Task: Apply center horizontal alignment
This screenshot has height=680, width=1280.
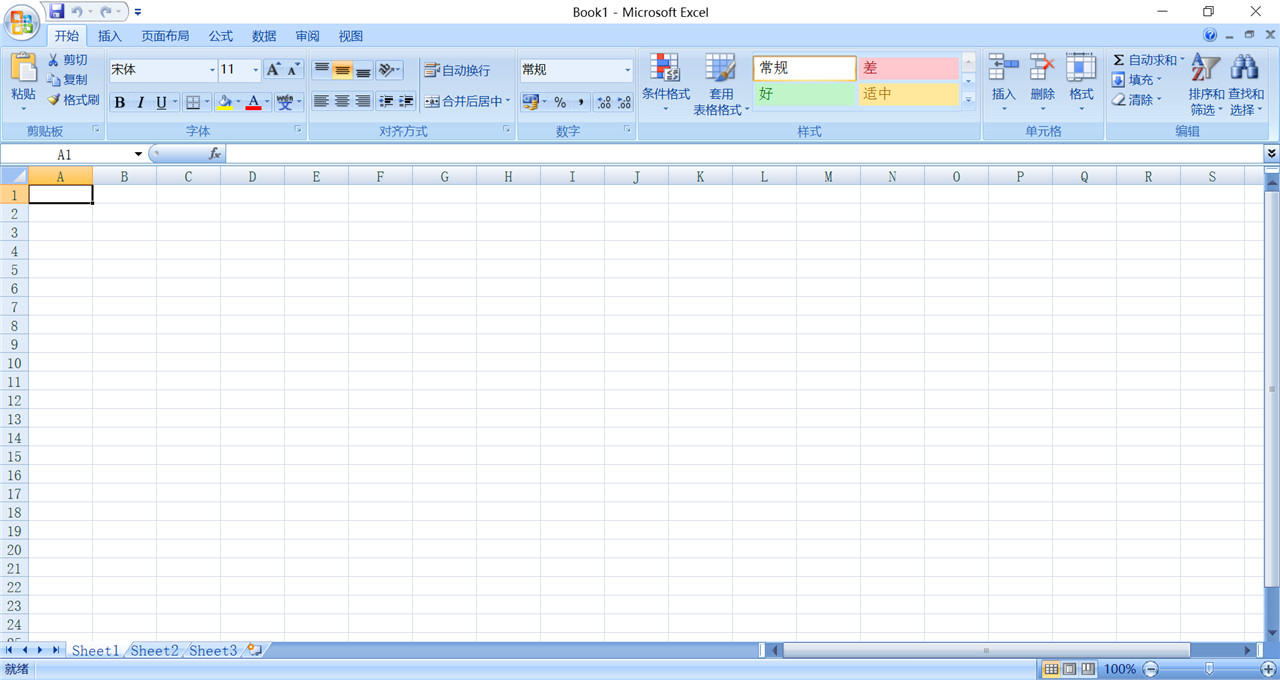Action: pos(342,101)
